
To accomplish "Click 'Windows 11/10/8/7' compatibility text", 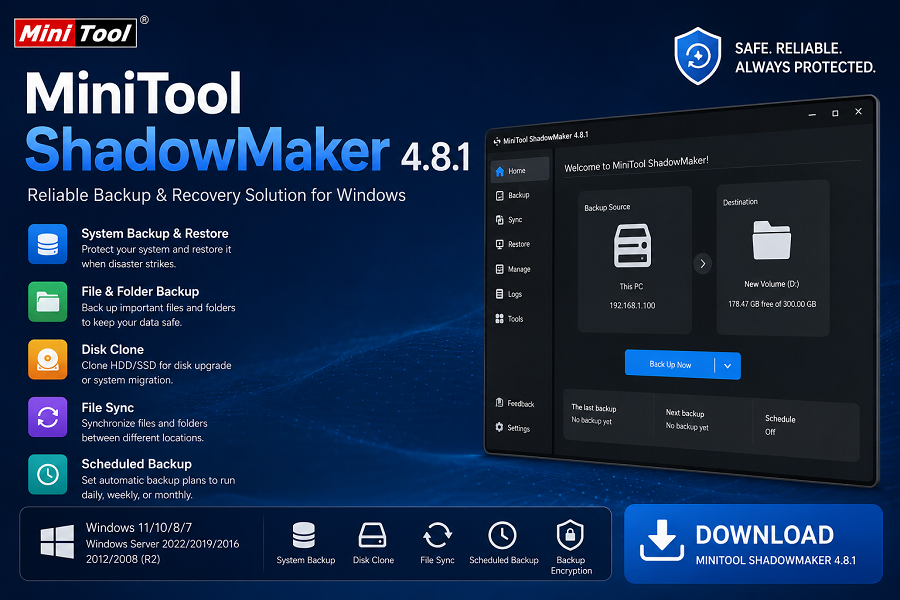I will point(139,528).
